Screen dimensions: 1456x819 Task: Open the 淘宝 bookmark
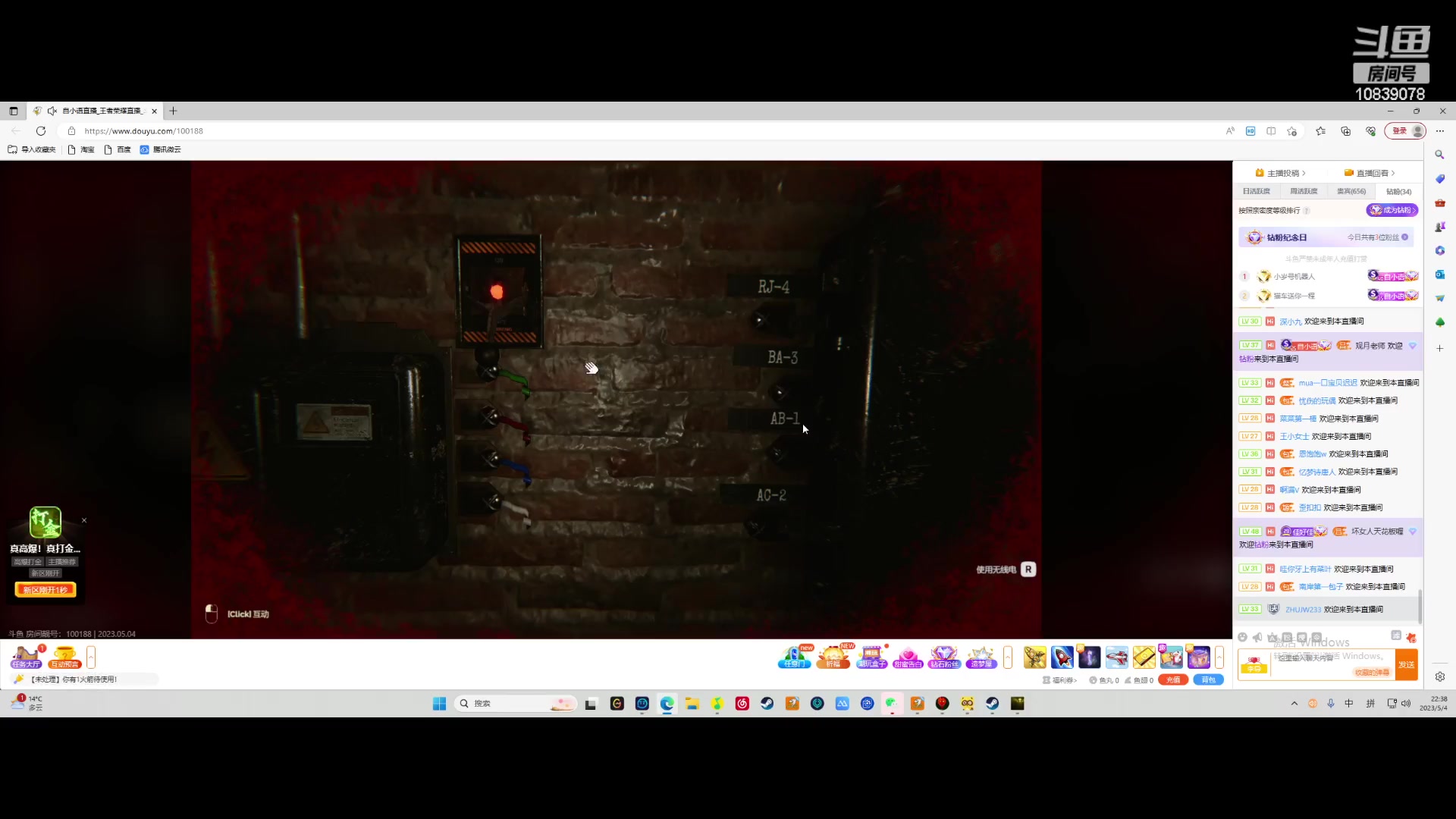81,149
